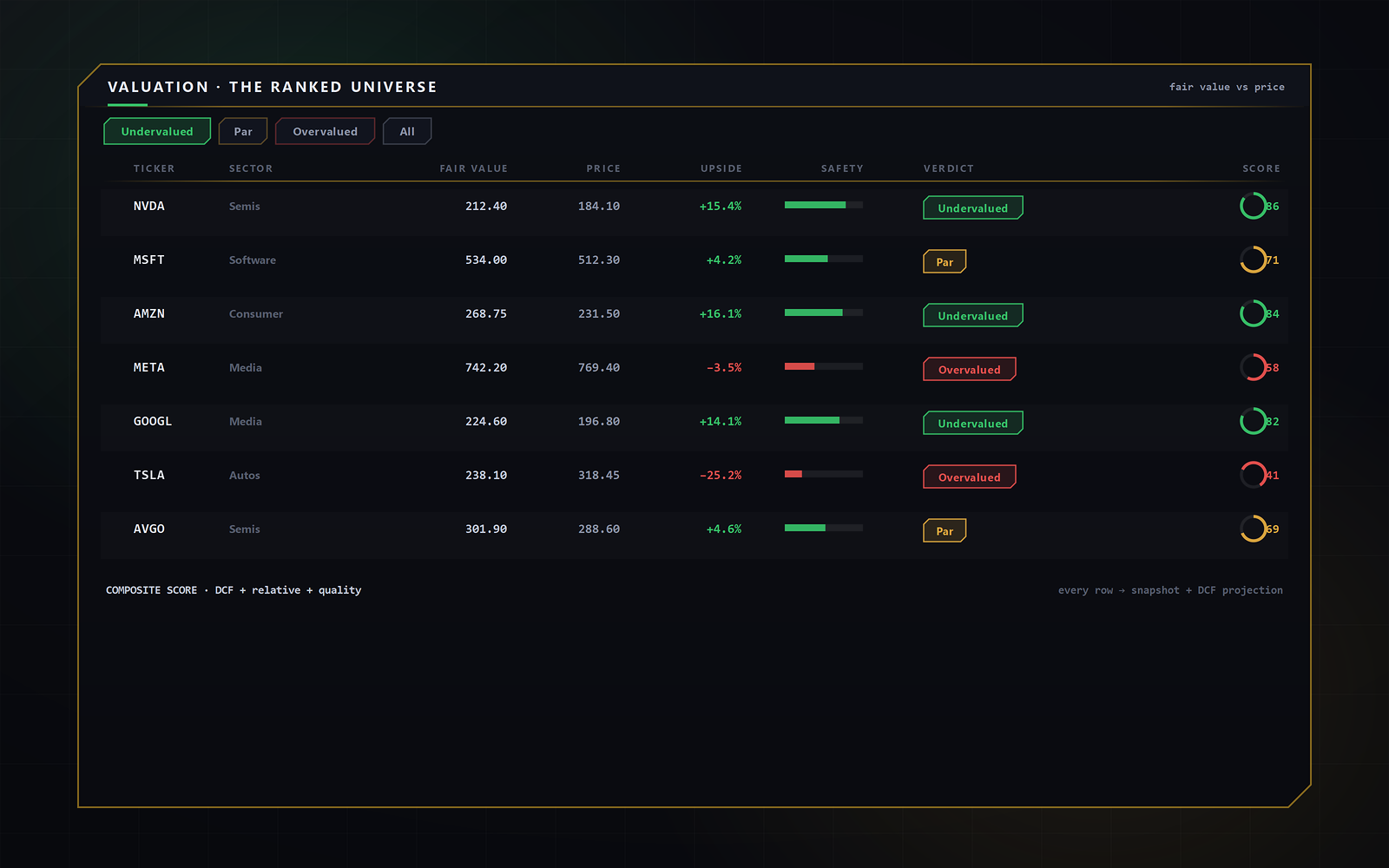
Task: Sort by the Upside column header
Action: [x=721, y=168]
